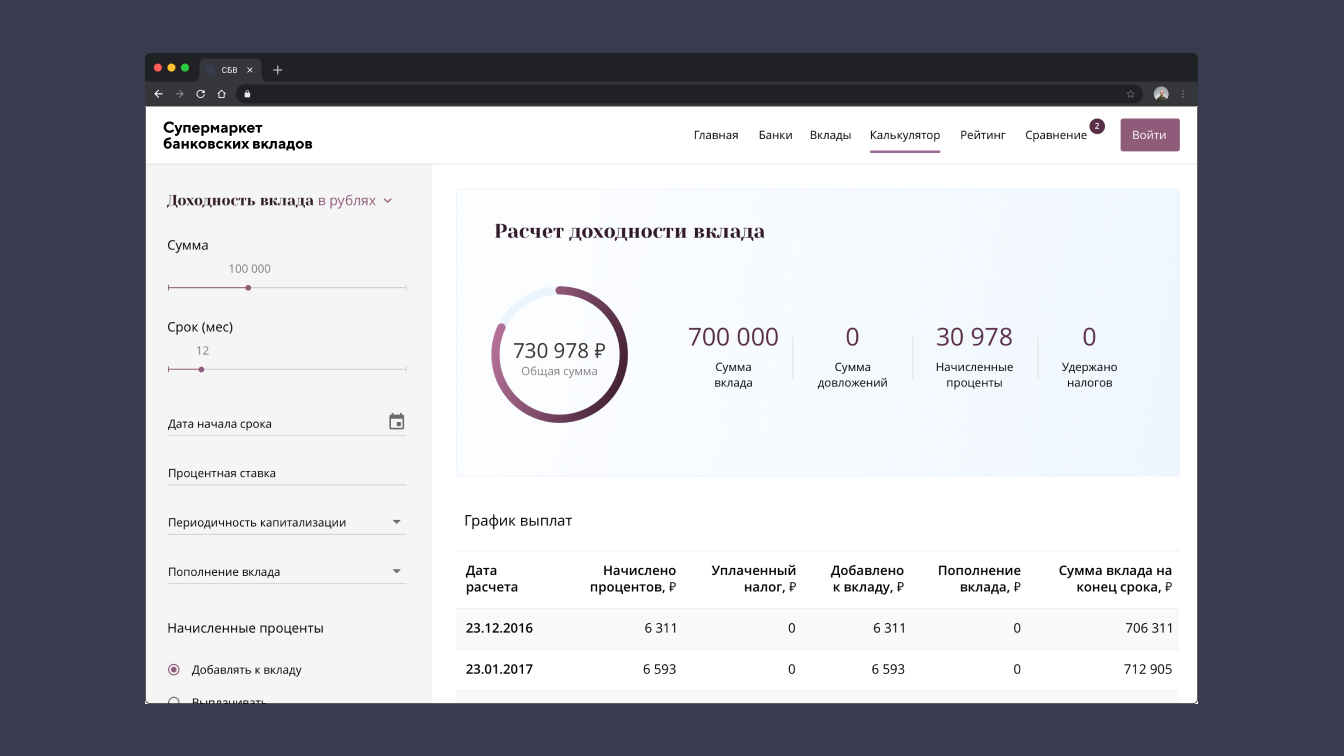Select the Добавлять к вкладу radio option
Screen dimensions: 1344x756
coord(174,670)
